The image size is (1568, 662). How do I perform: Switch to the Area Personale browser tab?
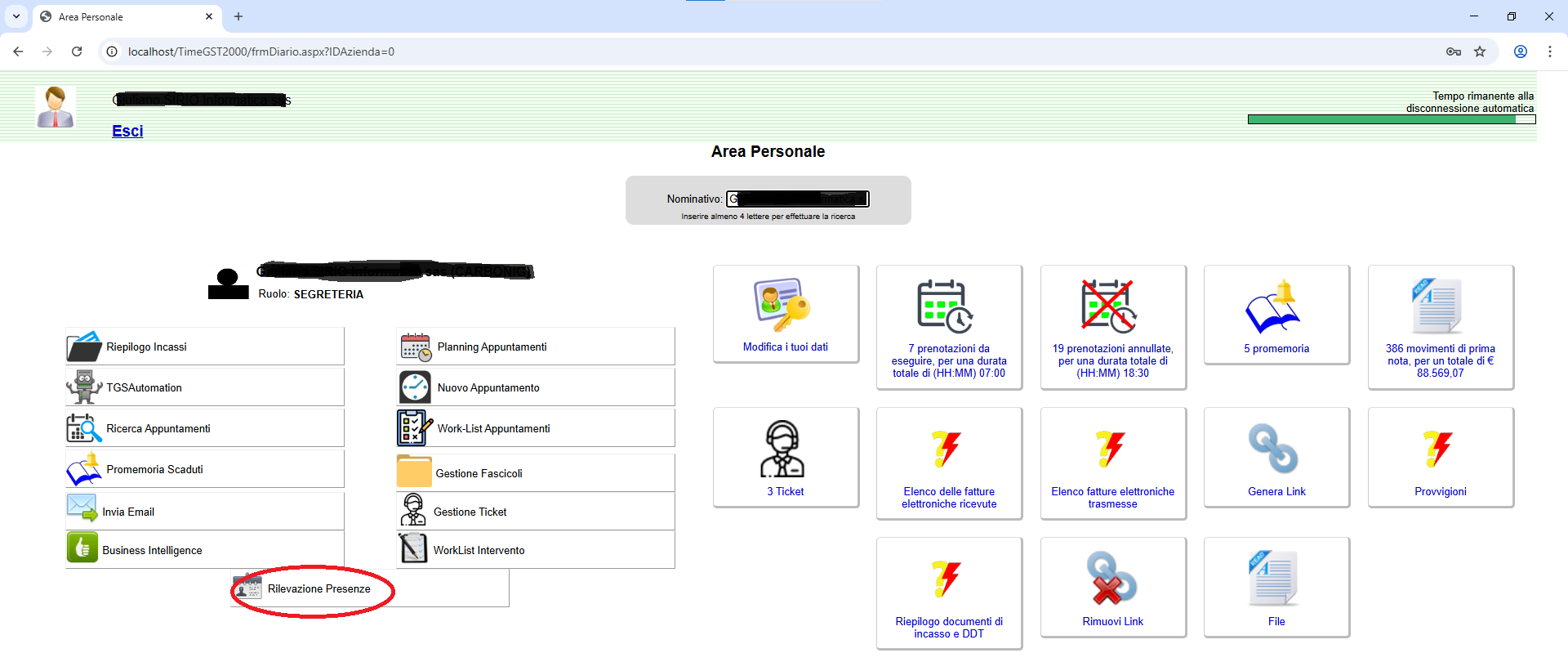(x=122, y=16)
